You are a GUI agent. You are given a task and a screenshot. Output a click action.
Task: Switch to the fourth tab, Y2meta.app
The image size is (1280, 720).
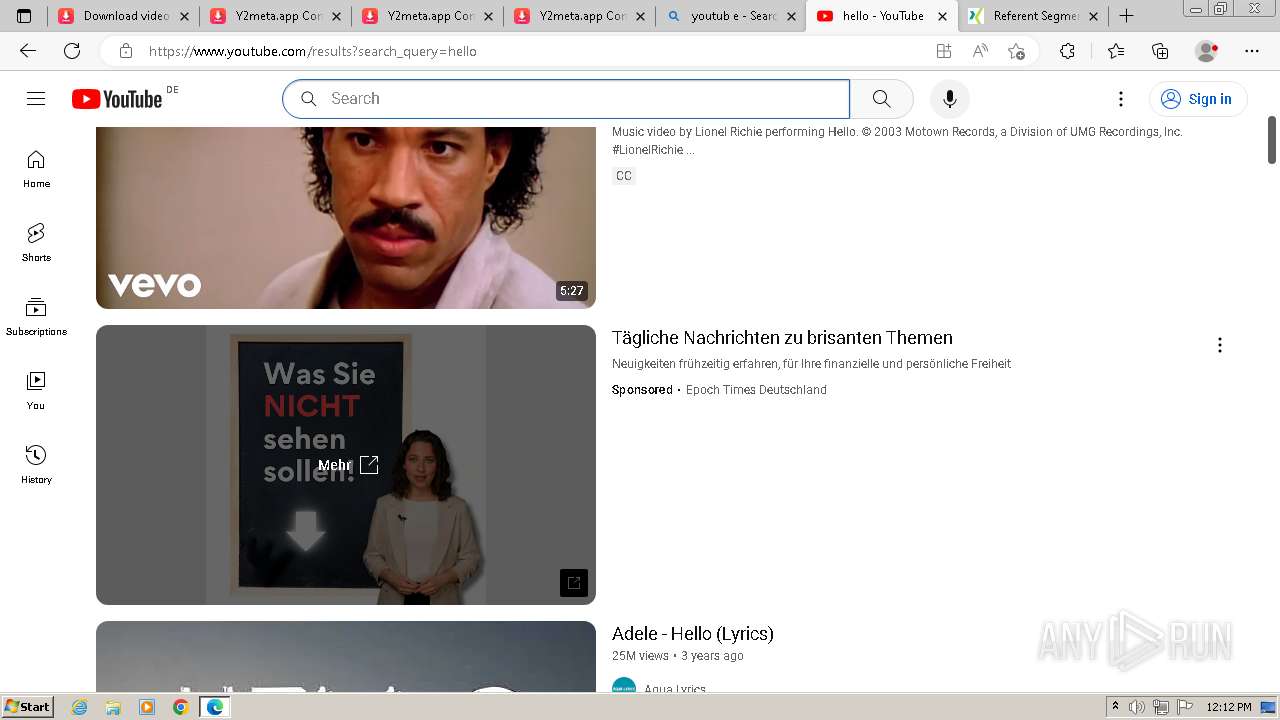(x=579, y=16)
